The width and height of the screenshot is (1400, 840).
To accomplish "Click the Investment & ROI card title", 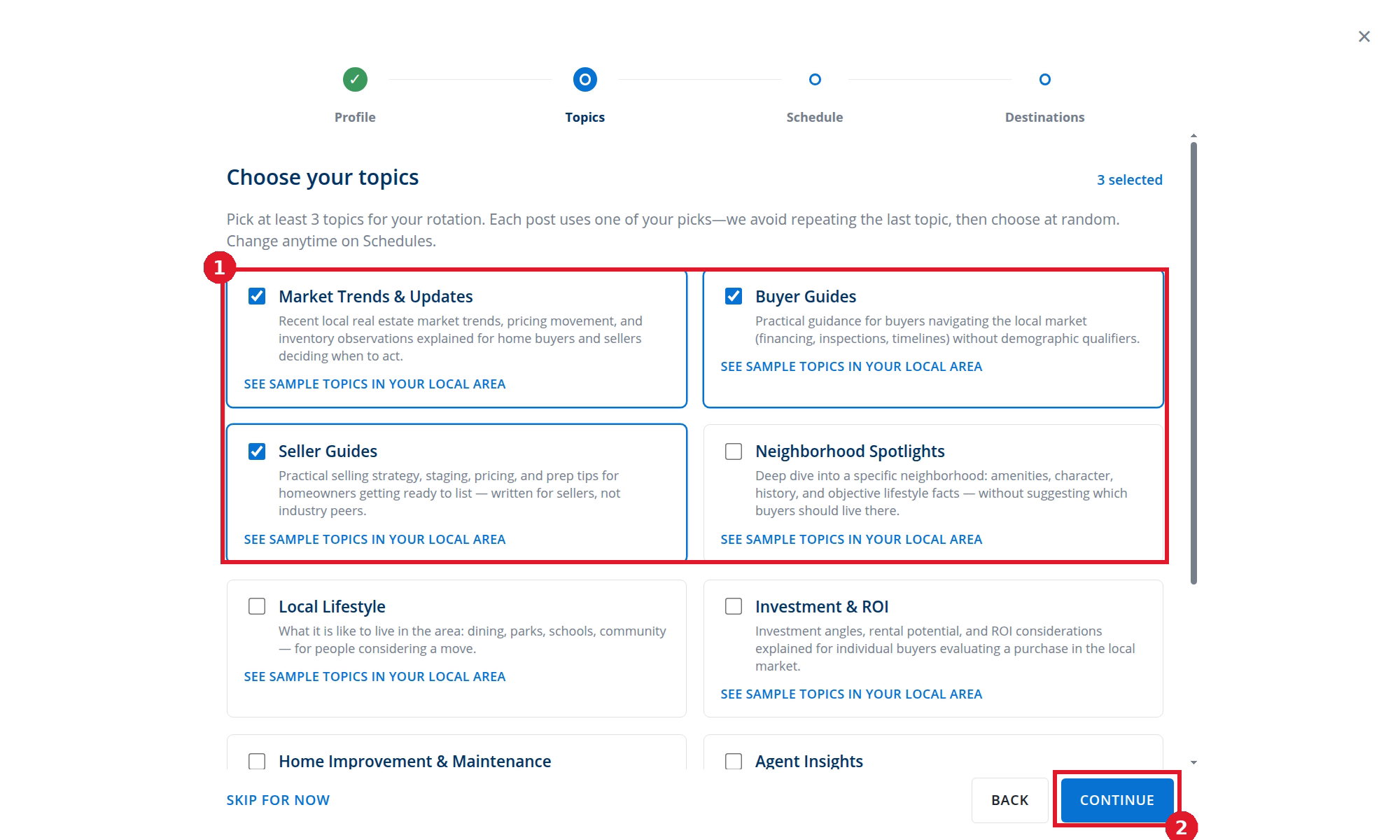I will (822, 606).
